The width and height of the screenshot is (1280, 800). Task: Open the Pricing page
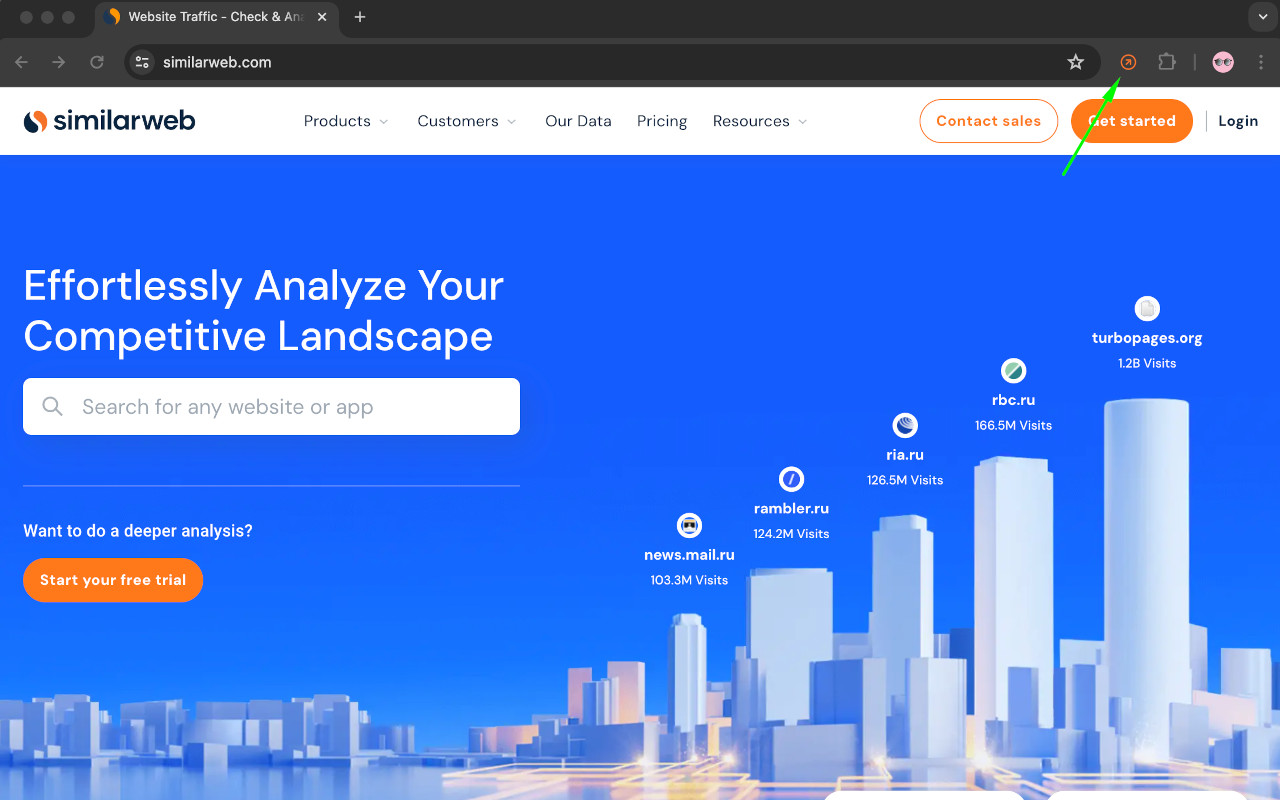(x=662, y=121)
